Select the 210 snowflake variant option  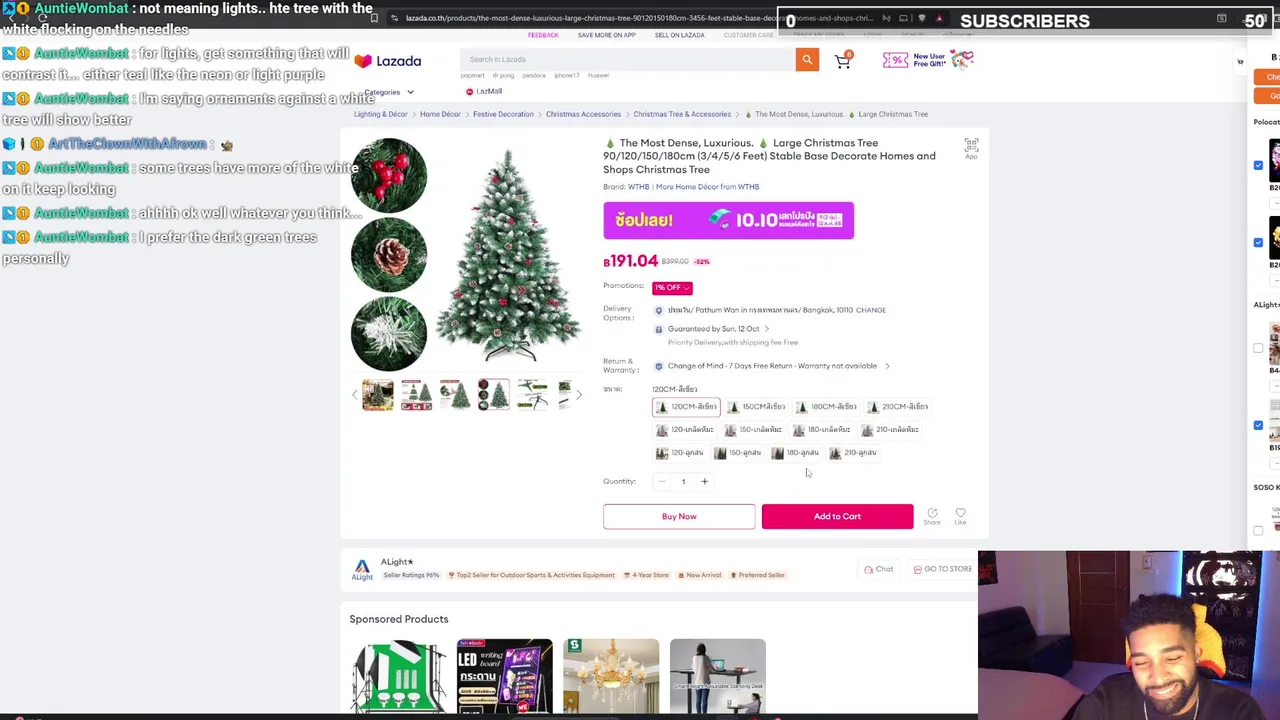890,430
